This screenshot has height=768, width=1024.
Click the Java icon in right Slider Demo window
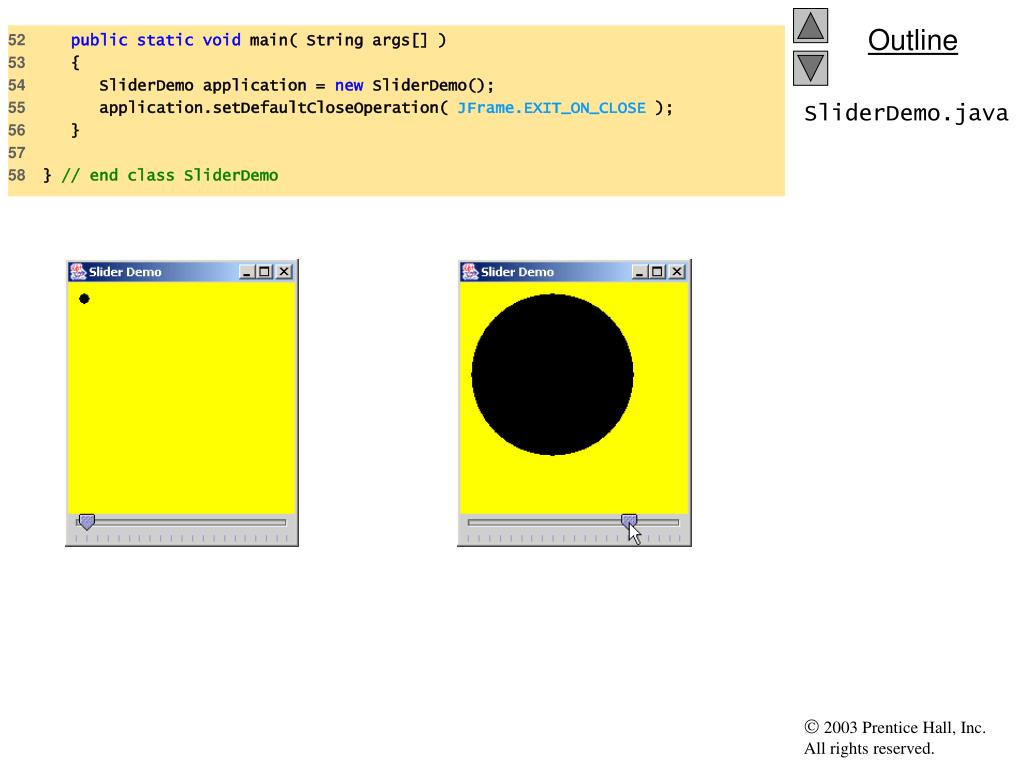(x=470, y=272)
